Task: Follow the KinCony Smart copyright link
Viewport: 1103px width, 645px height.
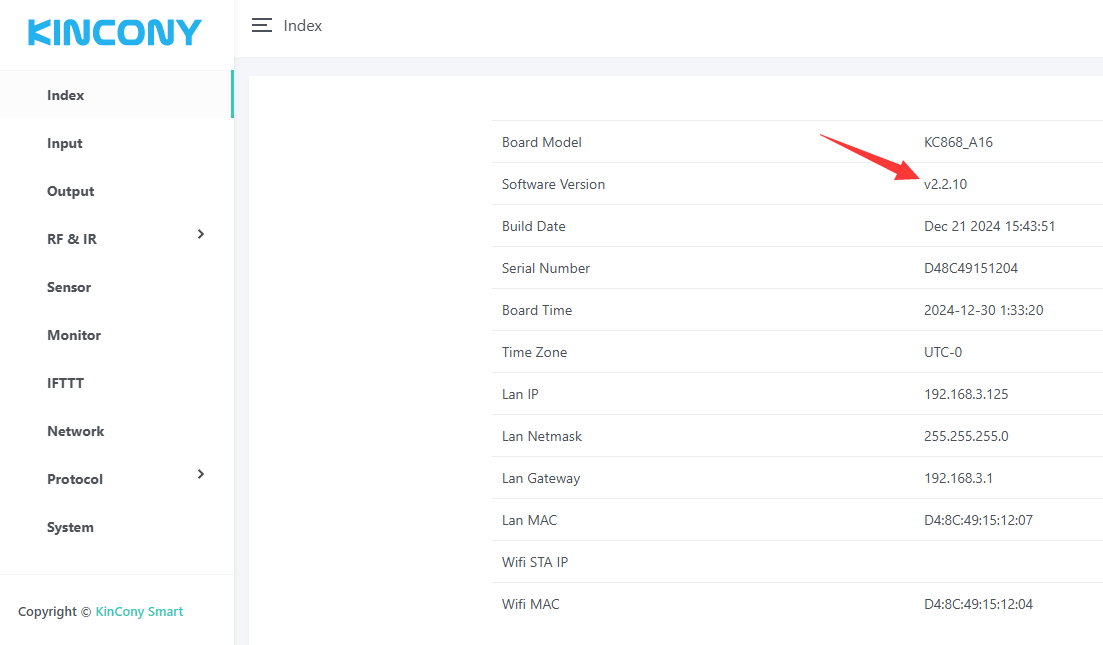Action: (139, 611)
